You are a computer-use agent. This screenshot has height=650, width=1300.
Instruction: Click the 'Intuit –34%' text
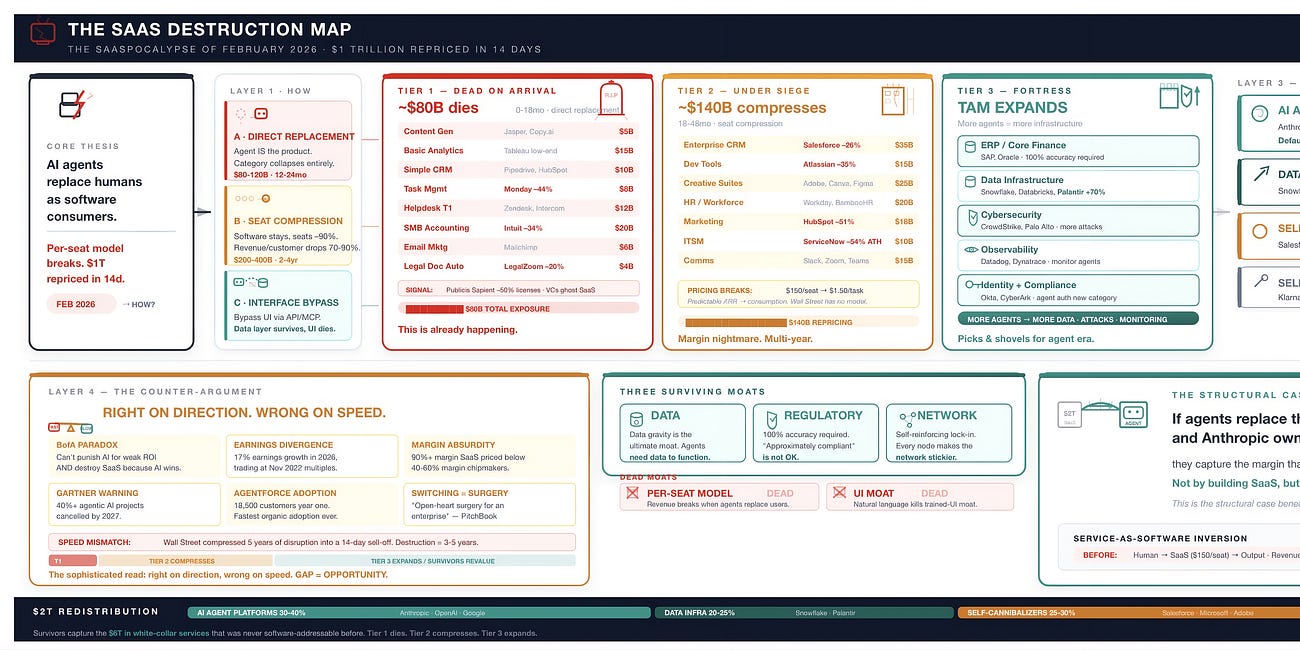pyautogui.click(x=523, y=227)
